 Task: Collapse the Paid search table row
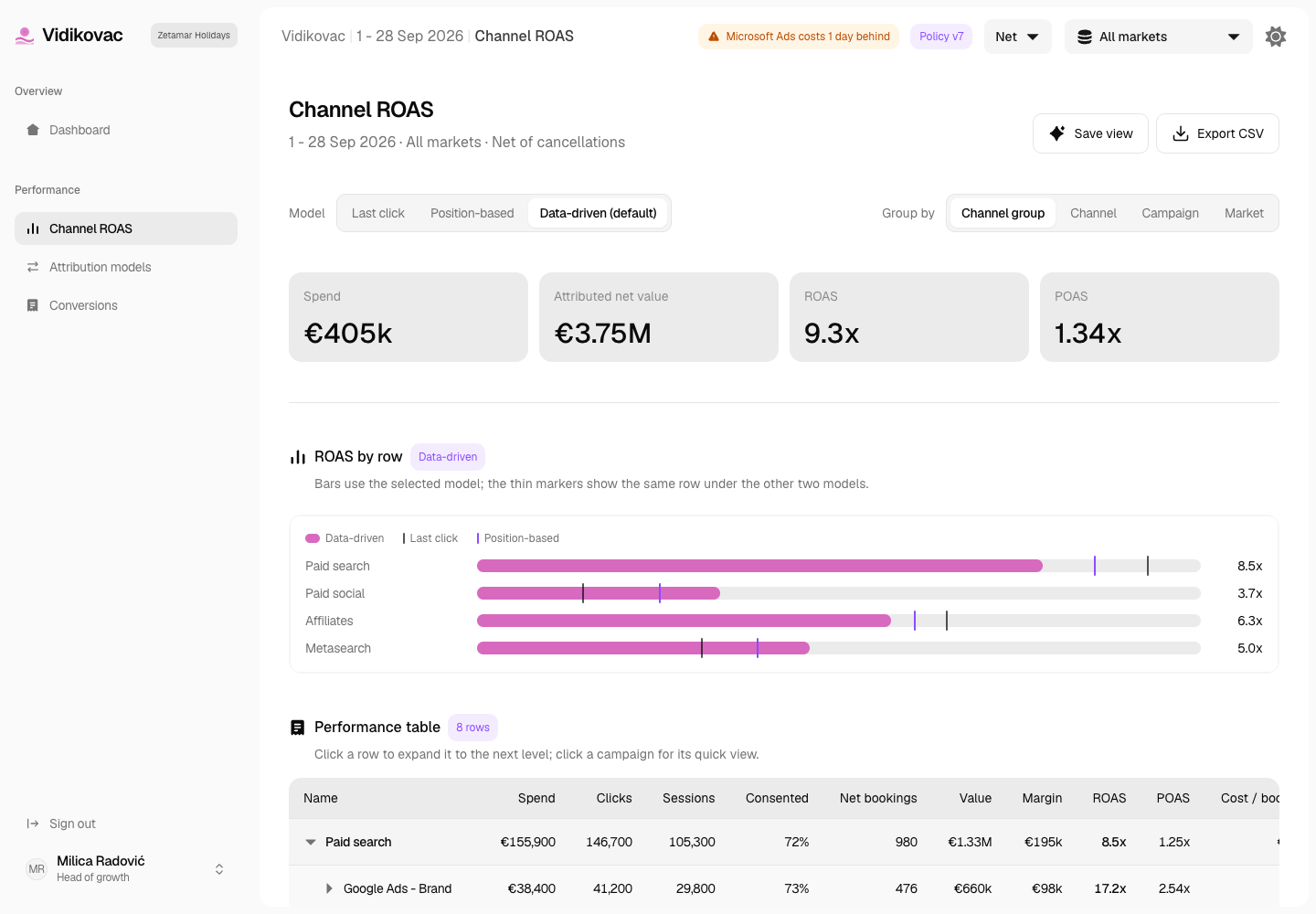click(311, 842)
